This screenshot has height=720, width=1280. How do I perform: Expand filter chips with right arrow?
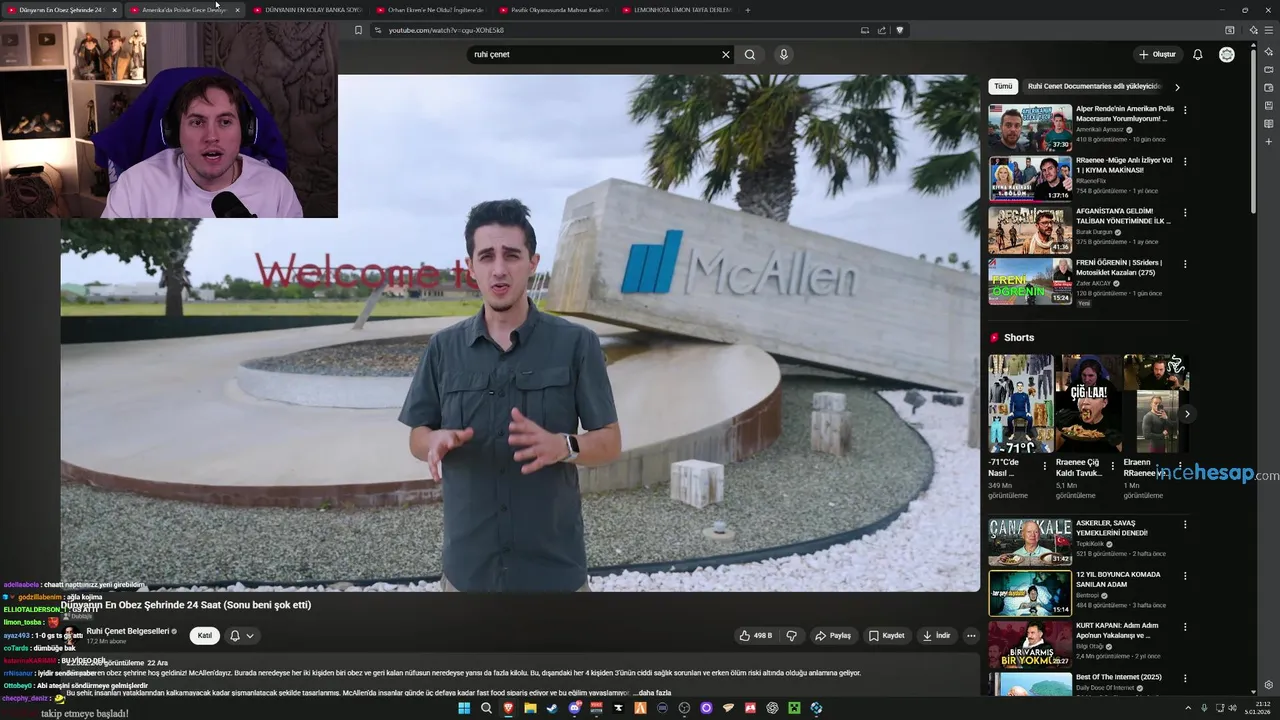[x=1177, y=87]
